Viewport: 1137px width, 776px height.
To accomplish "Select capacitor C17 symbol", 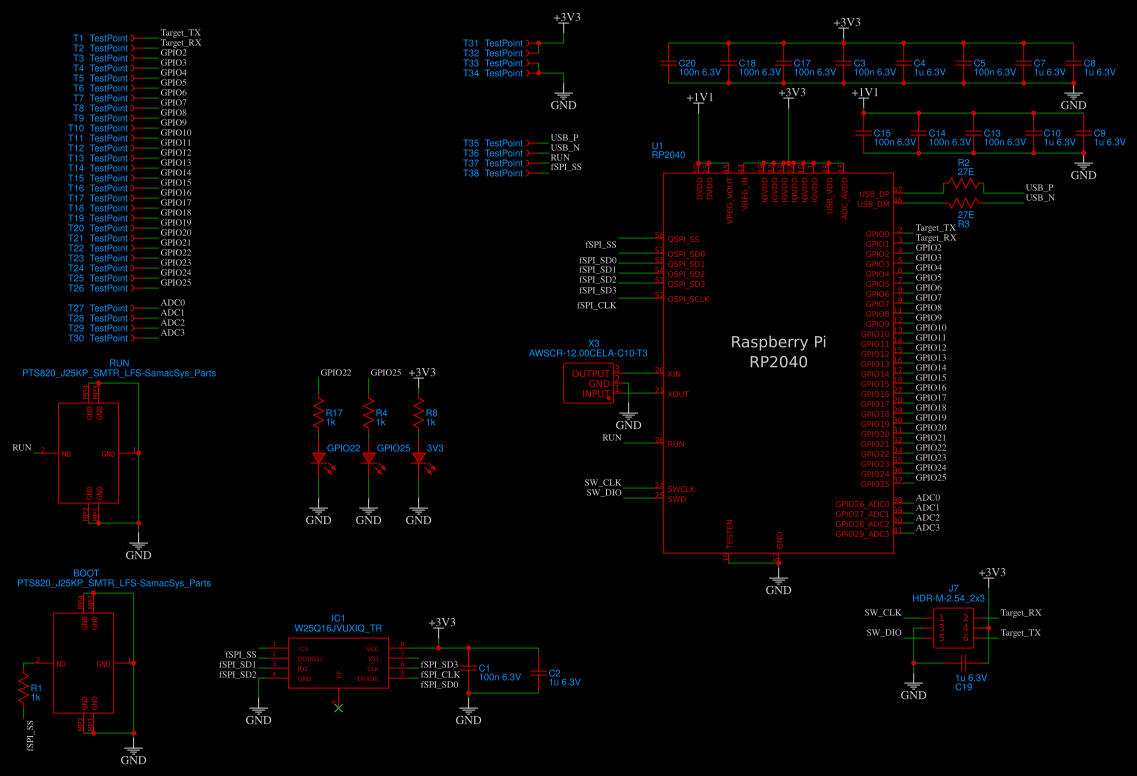I will click(x=783, y=63).
